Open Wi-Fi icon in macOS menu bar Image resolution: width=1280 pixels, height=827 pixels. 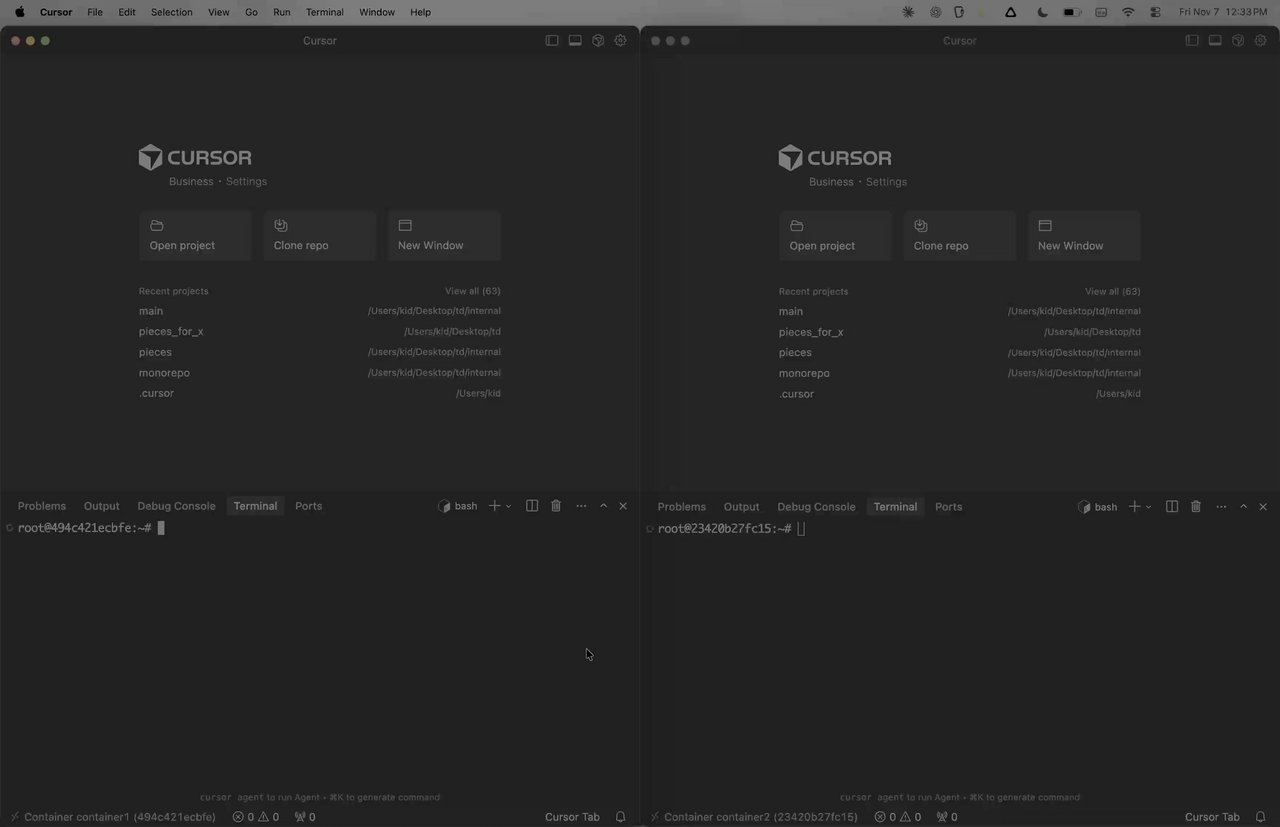[1128, 12]
